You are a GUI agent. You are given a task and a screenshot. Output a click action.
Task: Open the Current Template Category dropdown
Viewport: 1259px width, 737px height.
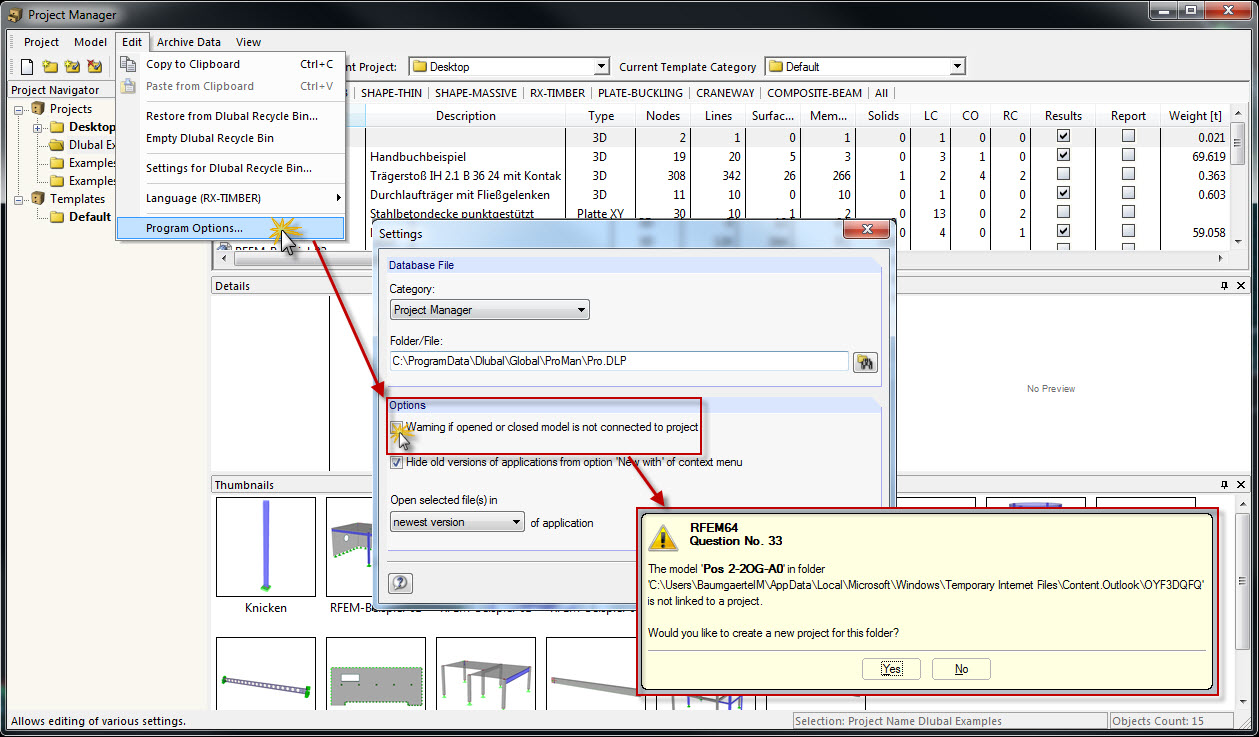click(957, 67)
